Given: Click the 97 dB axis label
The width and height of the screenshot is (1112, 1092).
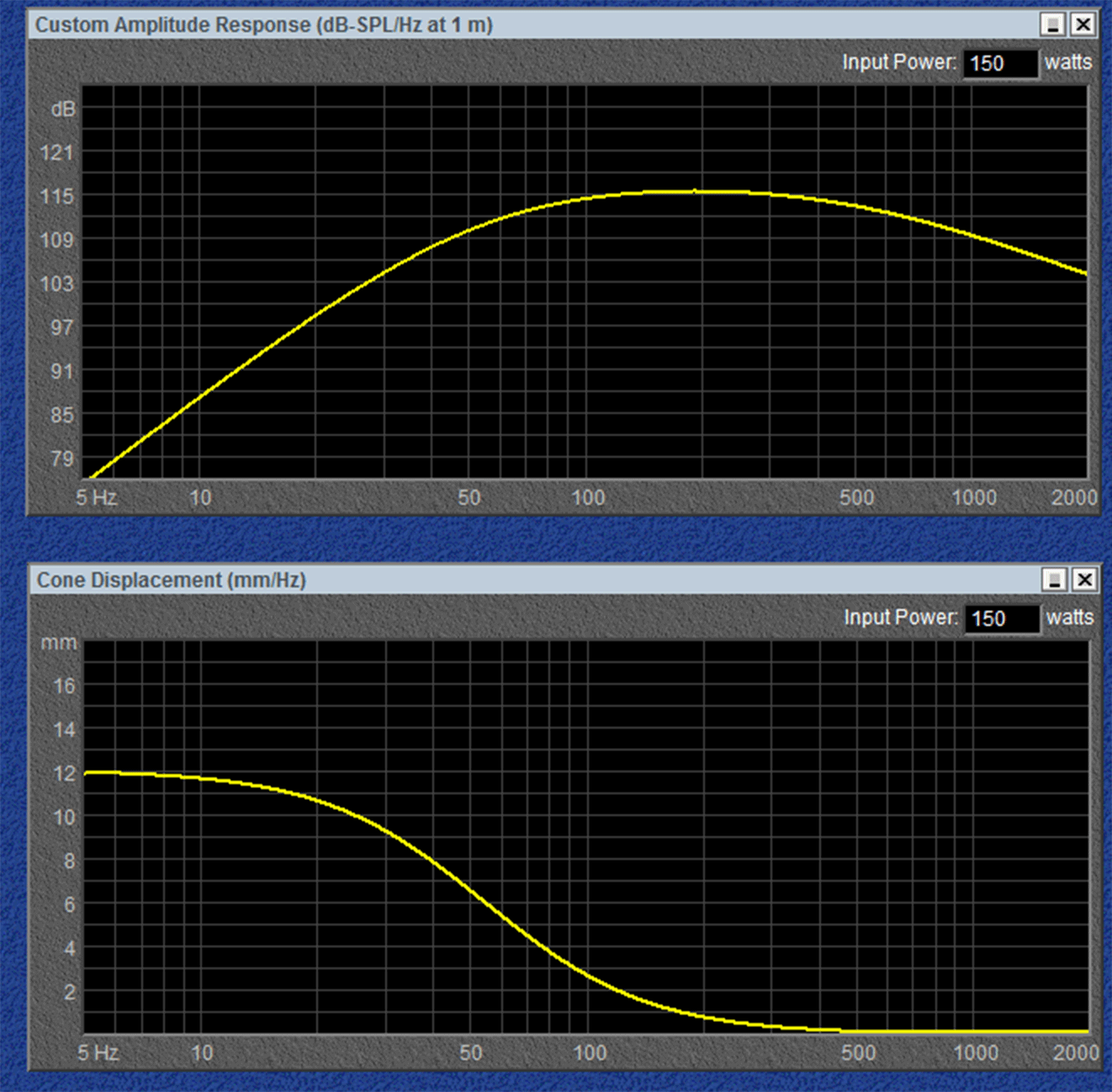Looking at the screenshot, I should point(62,327).
